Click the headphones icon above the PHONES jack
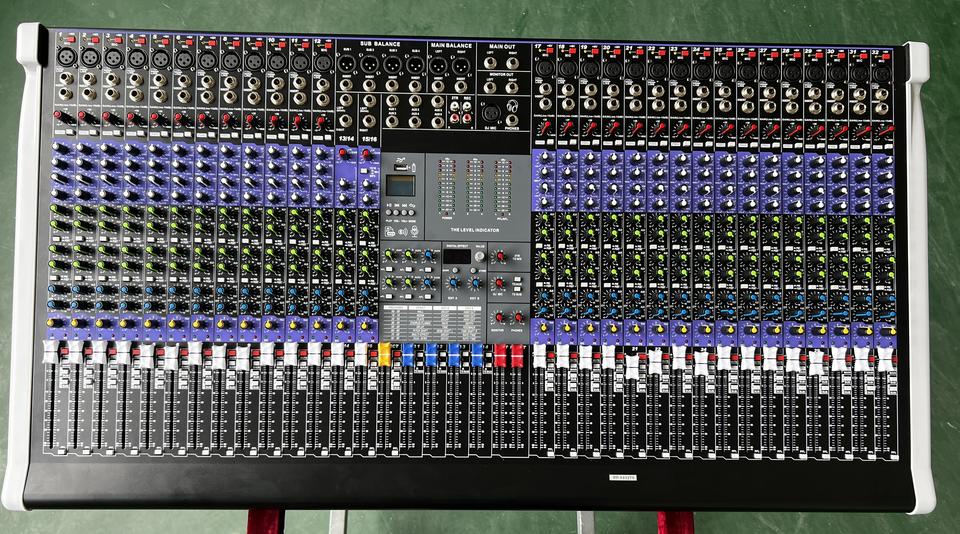This screenshot has width=960, height=534. 512,107
